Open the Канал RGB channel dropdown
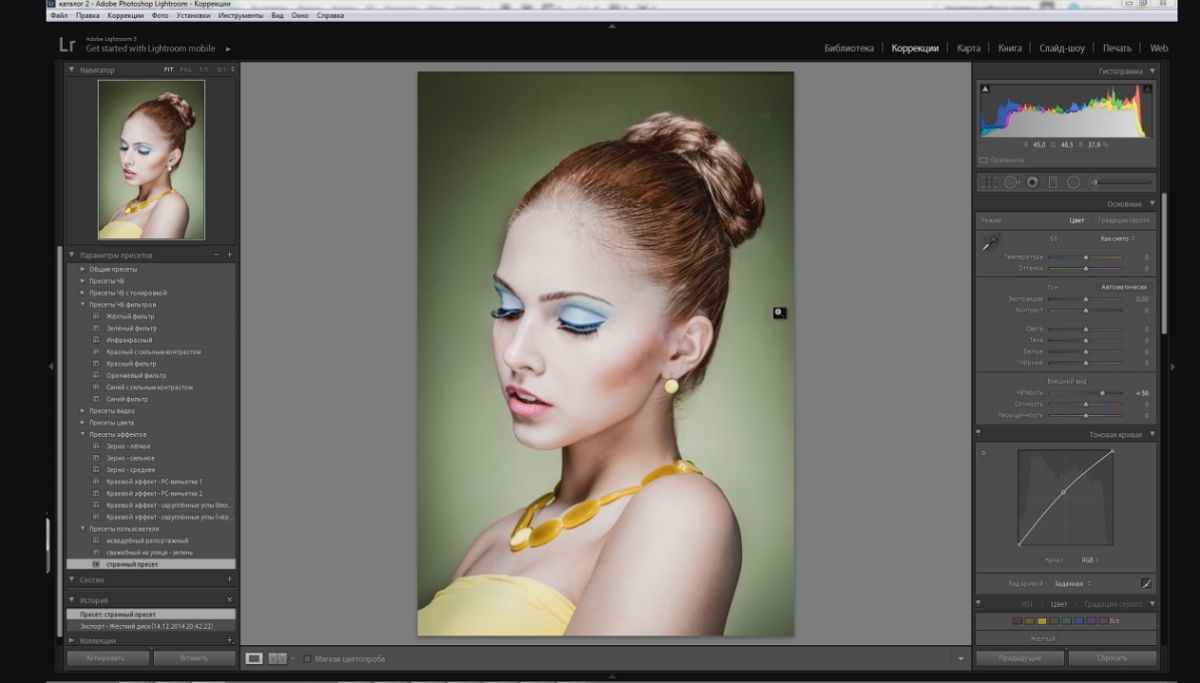 pyautogui.click(x=1089, y=560)
